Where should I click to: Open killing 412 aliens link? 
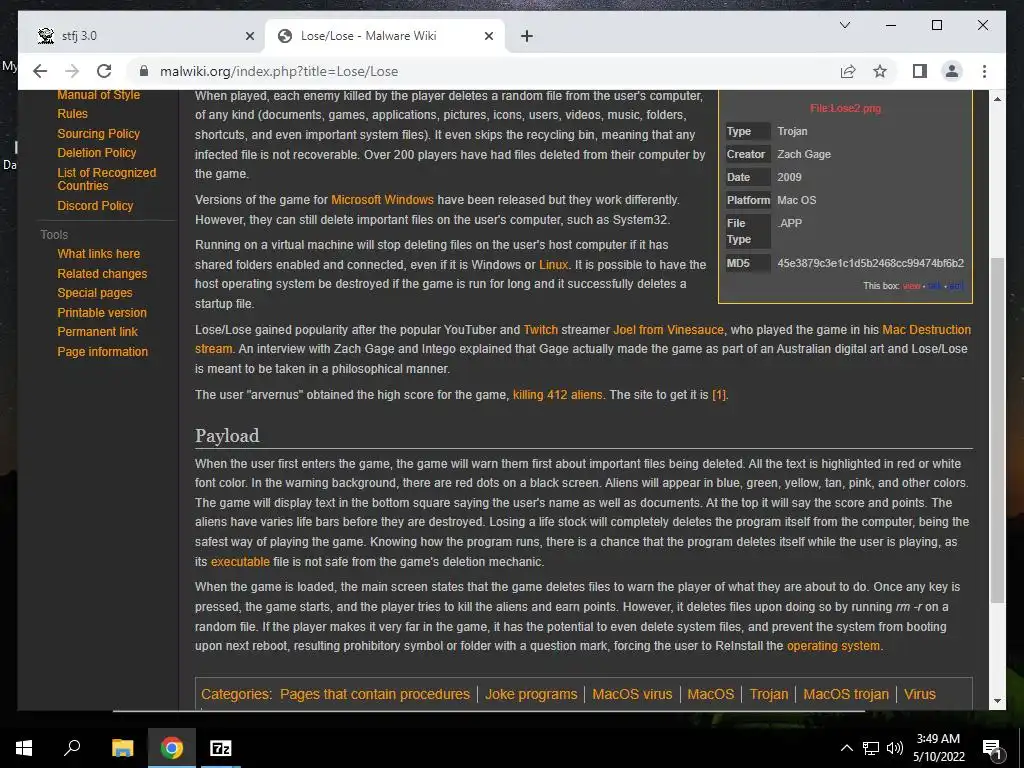558,394
